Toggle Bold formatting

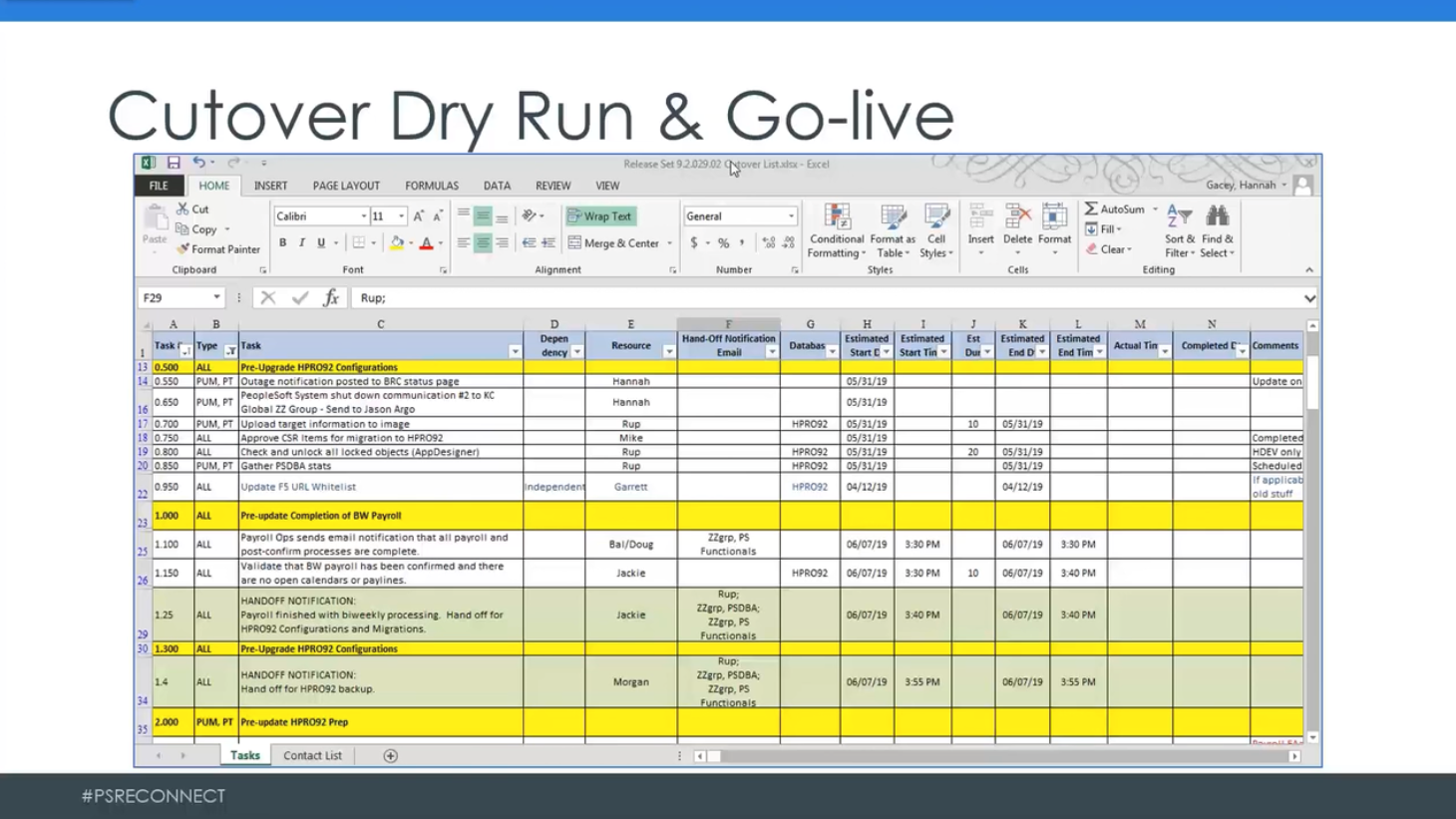click(x=283, y=242)
